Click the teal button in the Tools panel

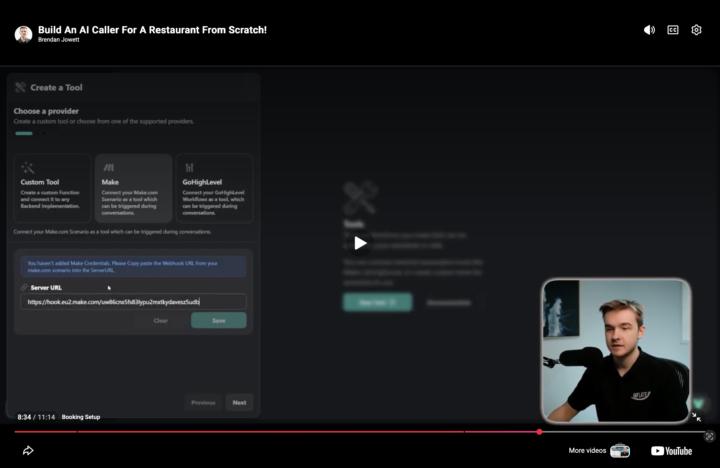coord(377,302)
